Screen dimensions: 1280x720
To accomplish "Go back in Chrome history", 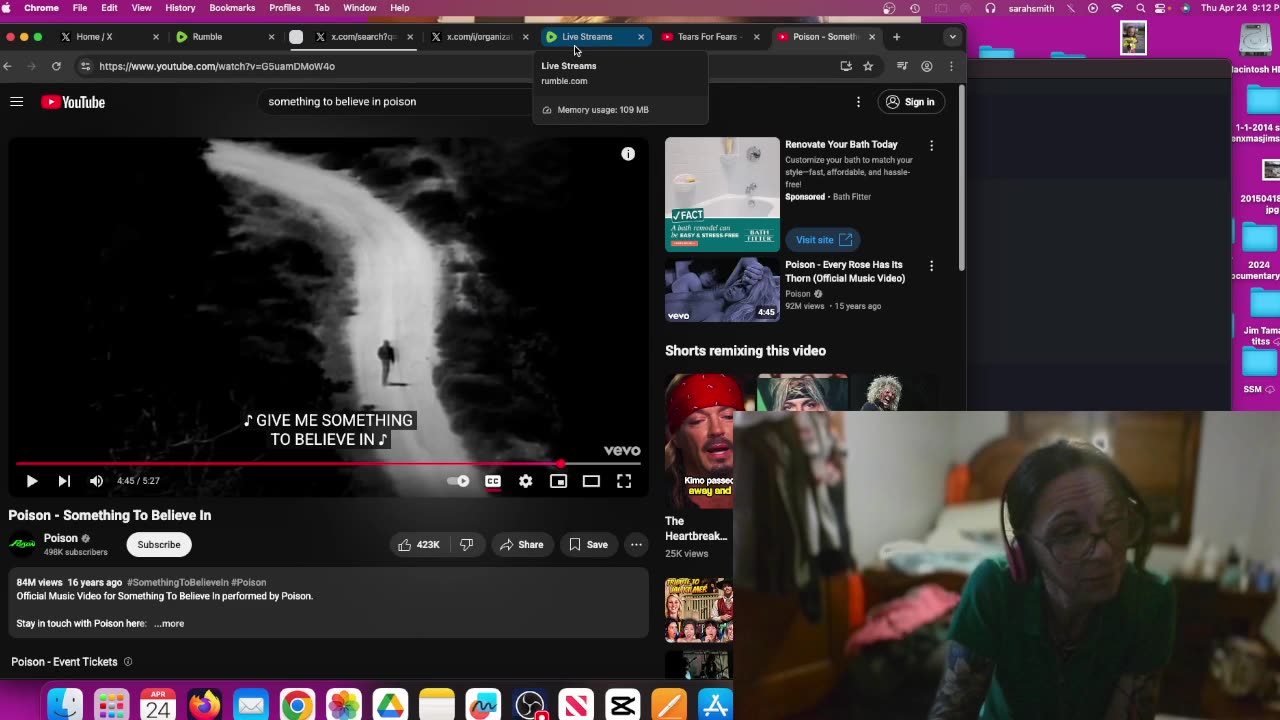I will (8, 66).
